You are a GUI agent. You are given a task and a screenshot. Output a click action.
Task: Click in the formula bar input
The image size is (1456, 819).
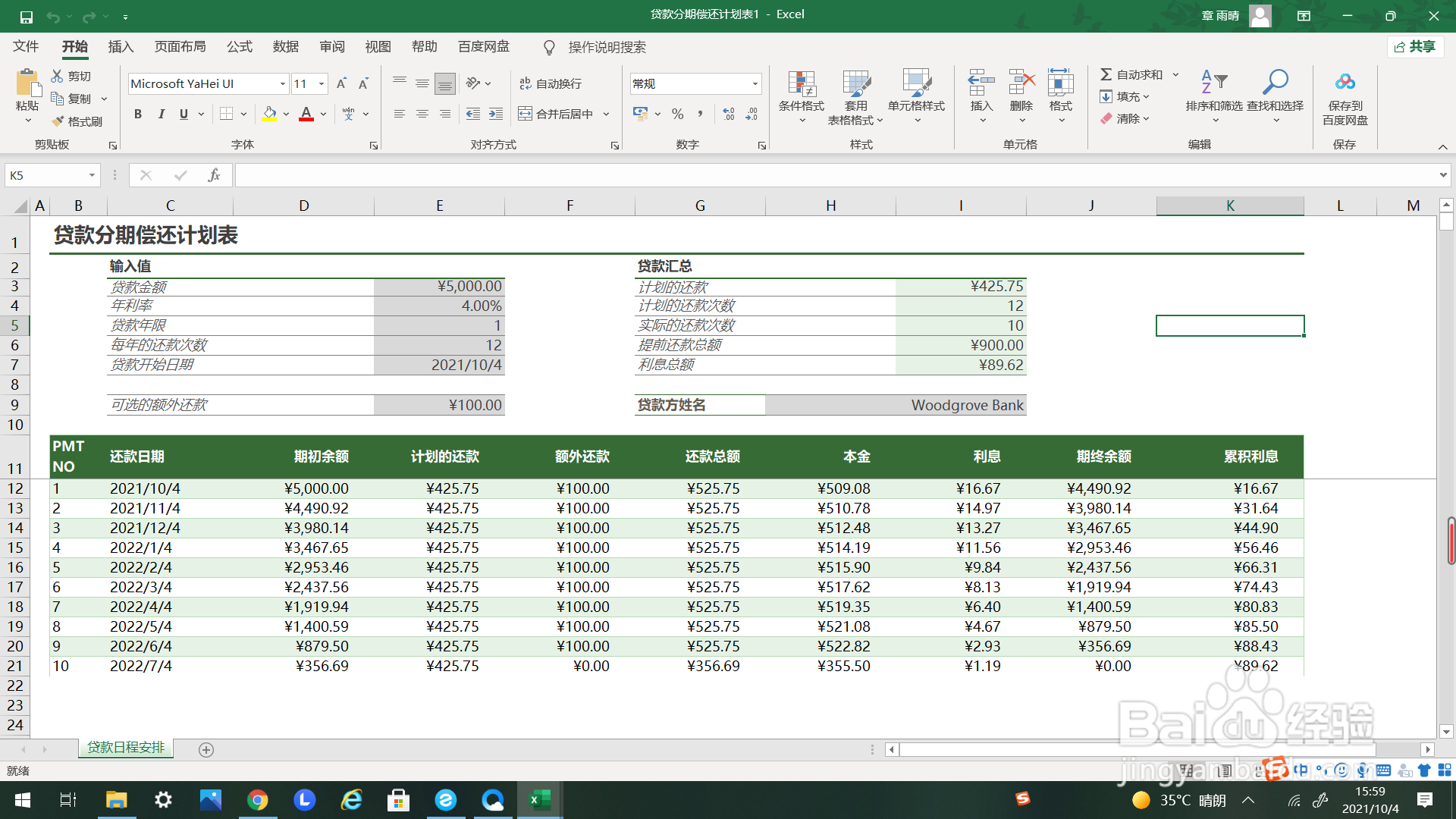834,175
